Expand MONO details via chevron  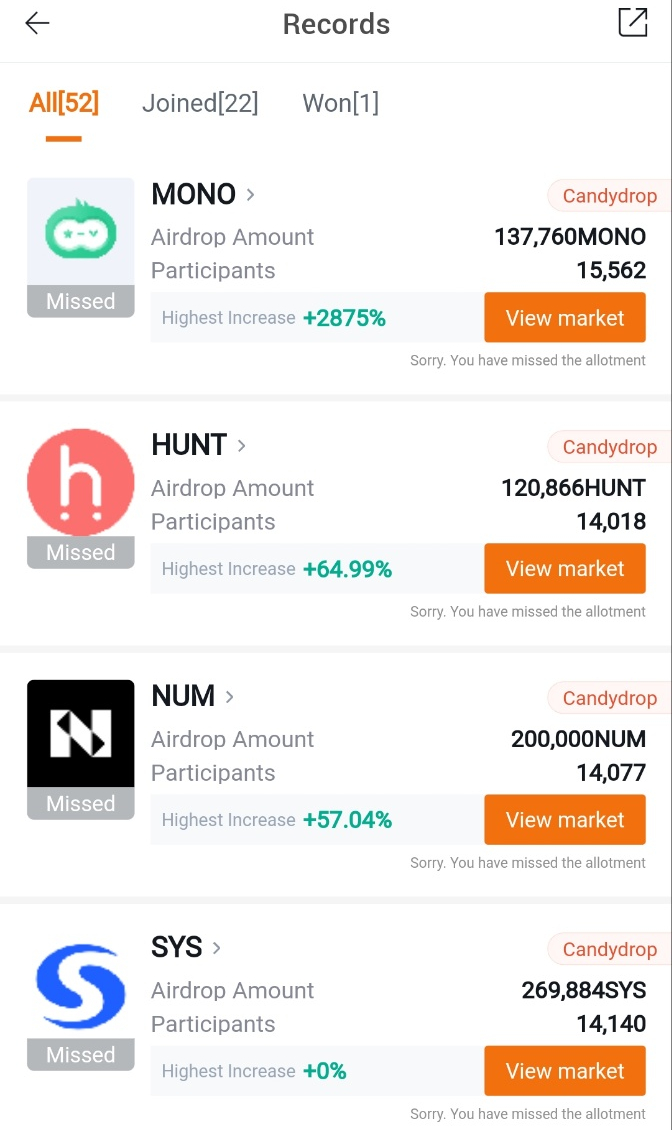tap(251, 194)
